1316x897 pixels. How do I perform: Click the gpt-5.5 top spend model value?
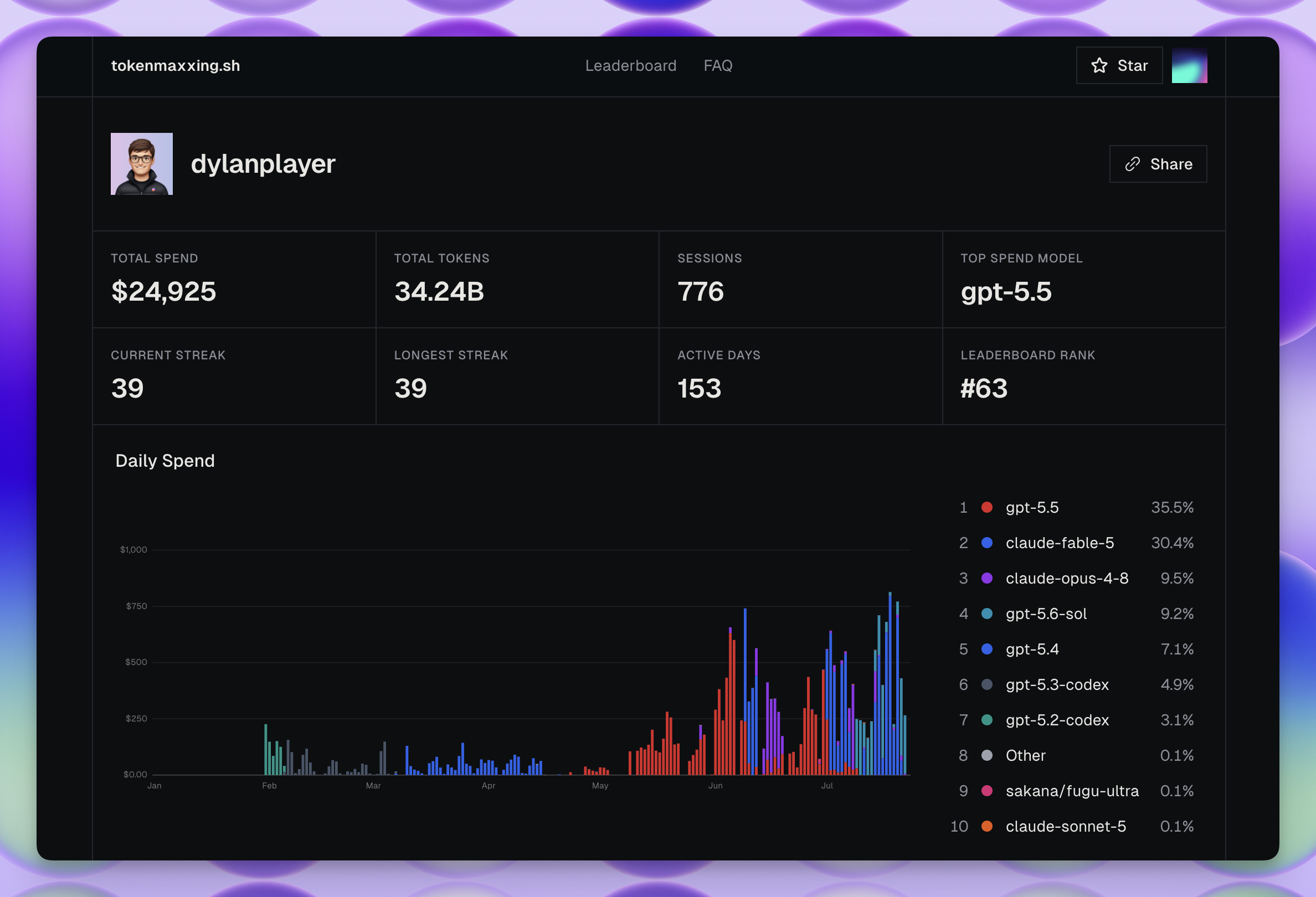click(x=1006, y=292)
